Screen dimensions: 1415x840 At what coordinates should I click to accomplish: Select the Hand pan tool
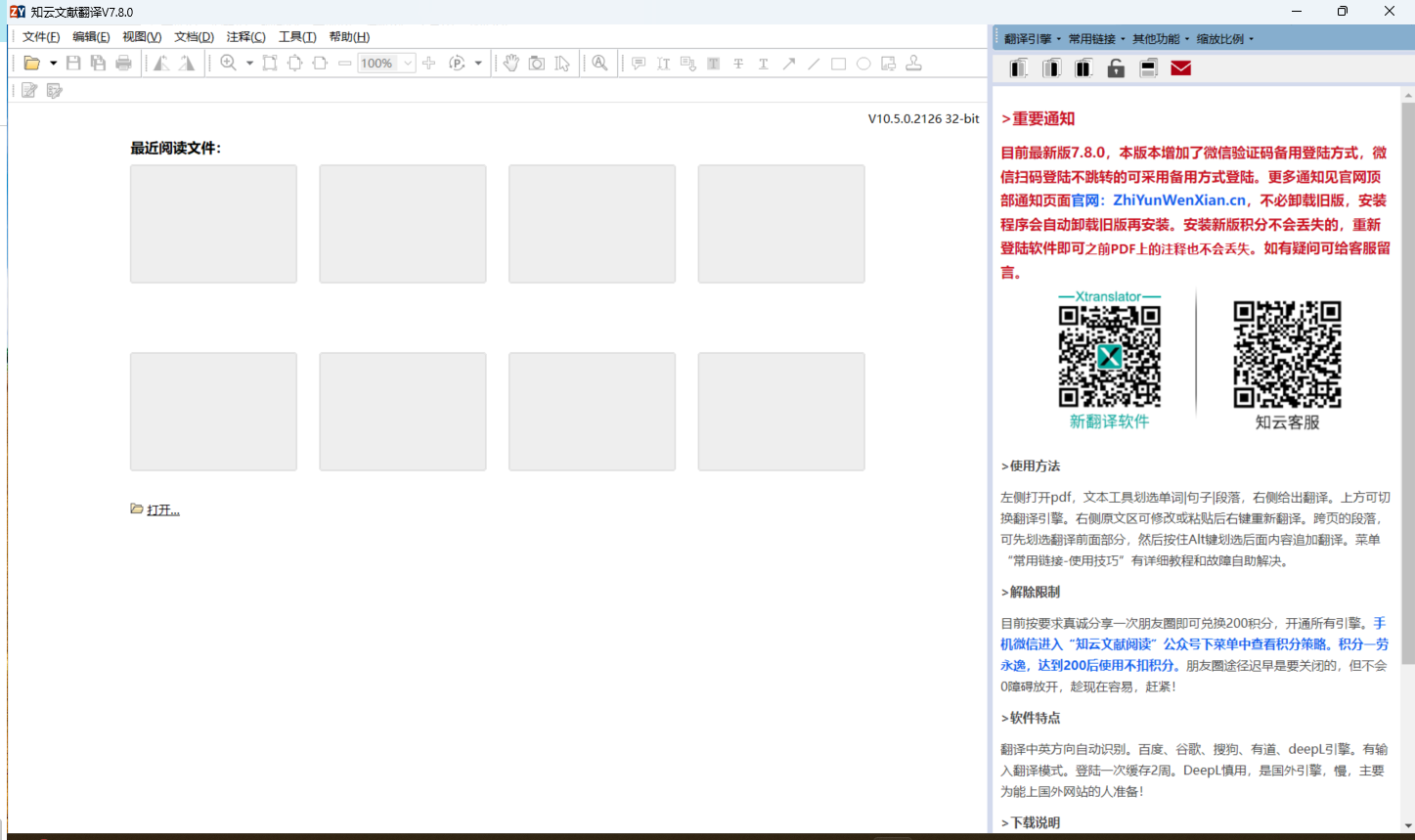click(510, 64)
